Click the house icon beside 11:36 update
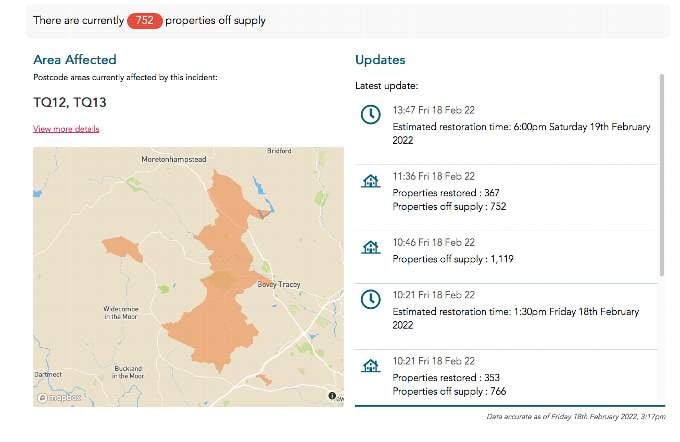Viewport: 680px width, 442px height. pyautogui.click(x=370, y=181)
